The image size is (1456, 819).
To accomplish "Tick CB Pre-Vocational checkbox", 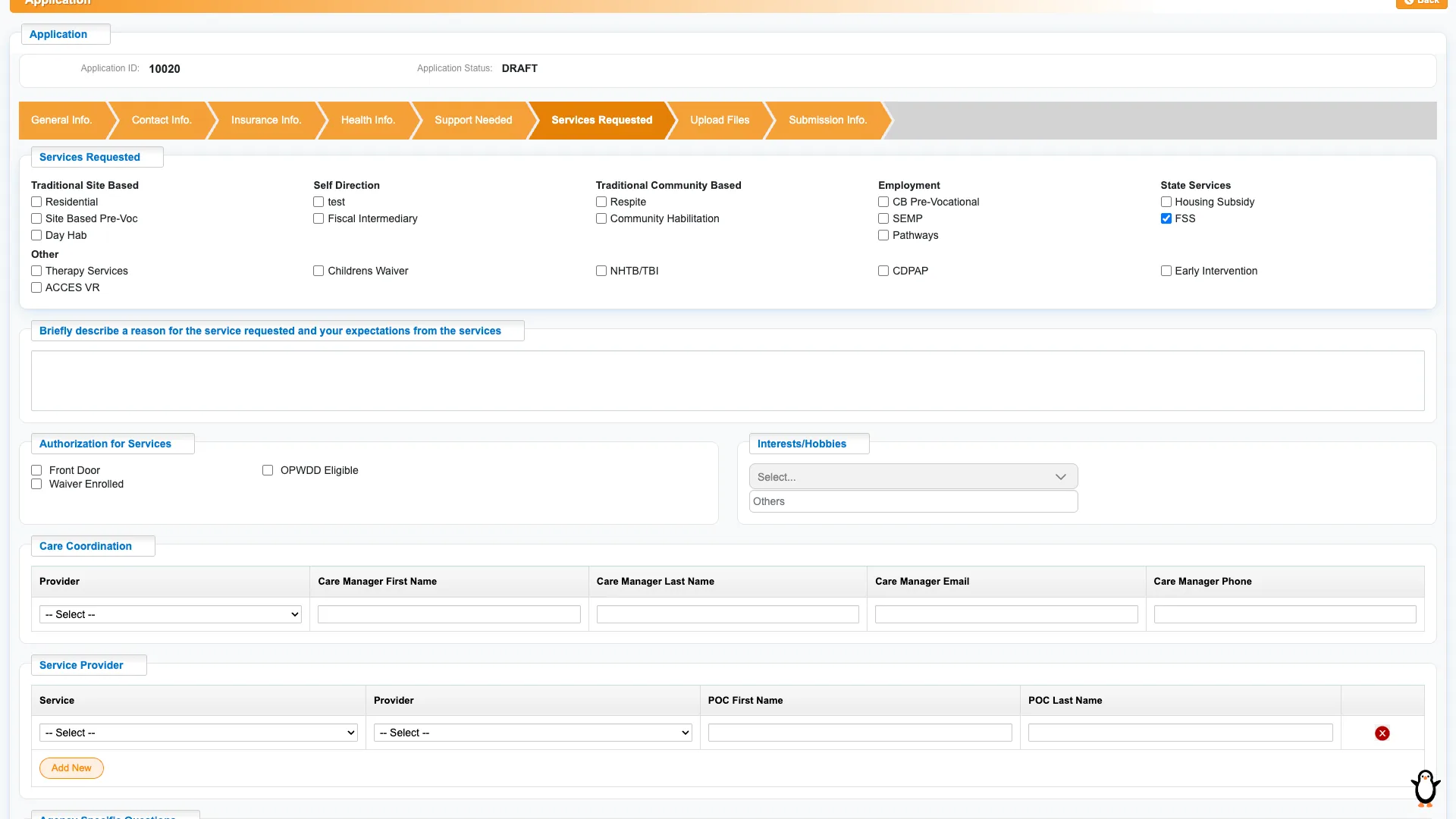I will (883, 202).
